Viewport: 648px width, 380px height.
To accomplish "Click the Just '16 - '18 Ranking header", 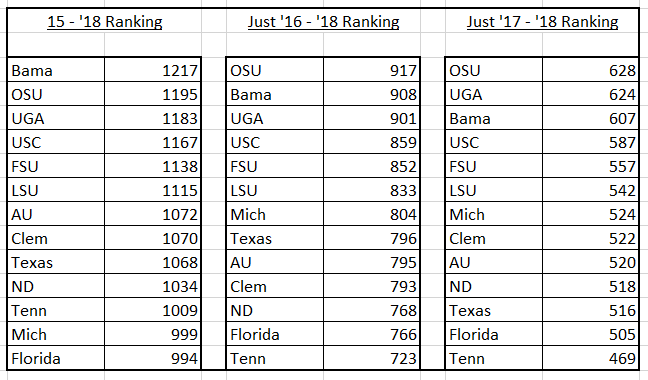I will (324, 21).
